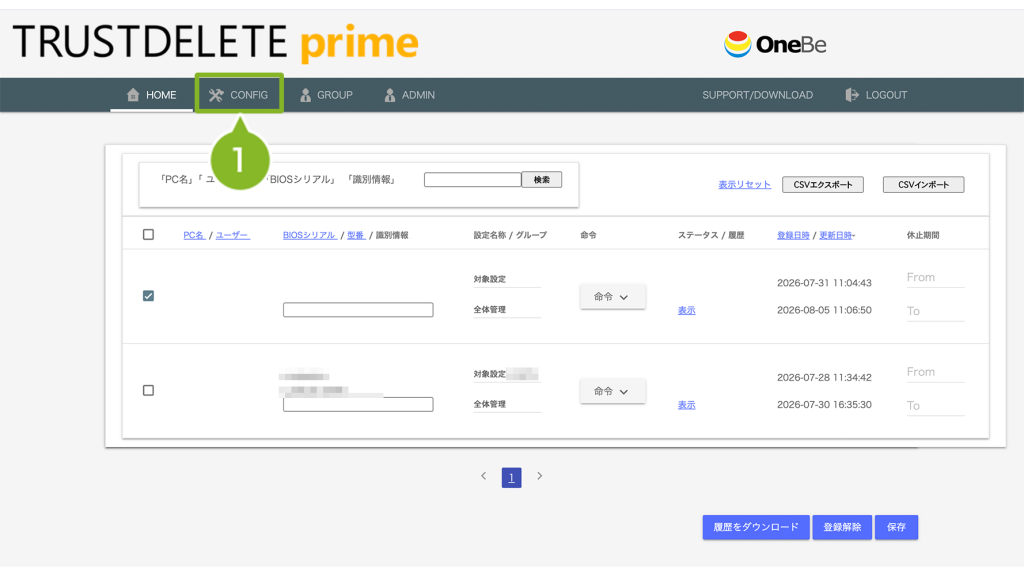Click the OneBe logo

[x=775, y=44]
